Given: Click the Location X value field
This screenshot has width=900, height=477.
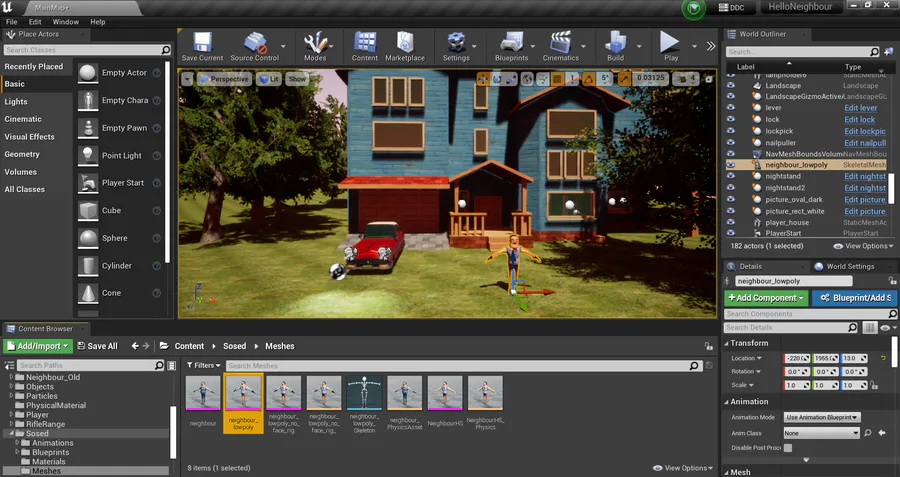Looking at the screenshot, I should pyautogui.click(x=797, y=358).
